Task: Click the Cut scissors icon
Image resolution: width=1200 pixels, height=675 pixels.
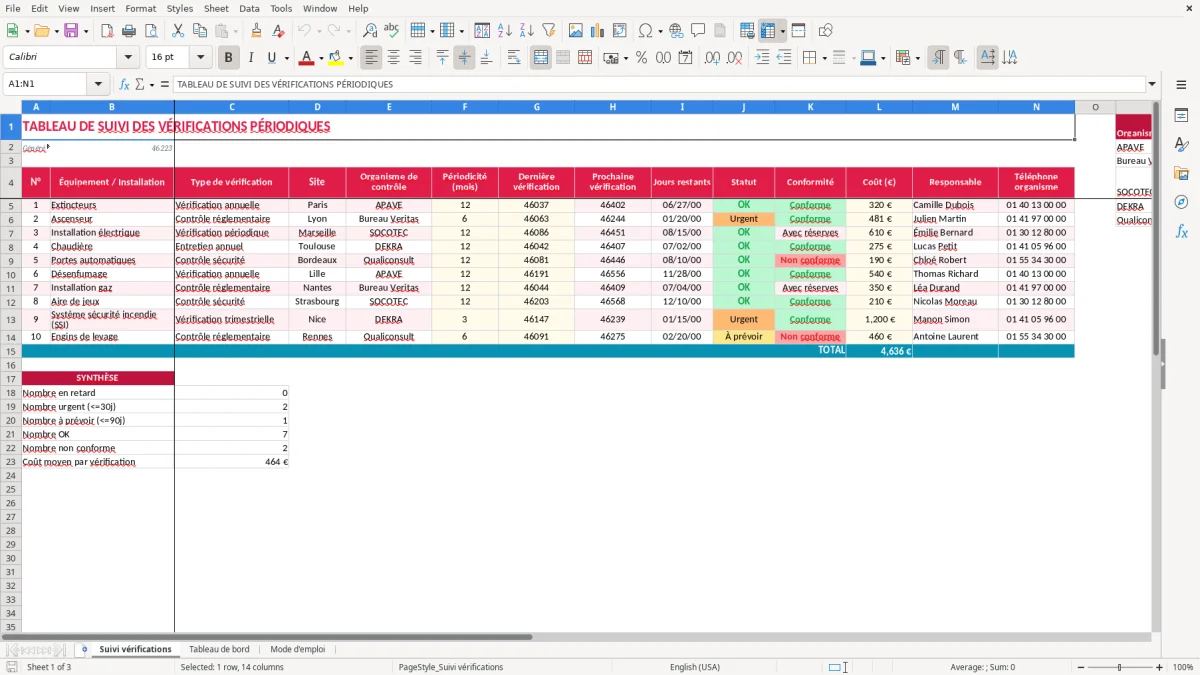Action: coord(177,31)
